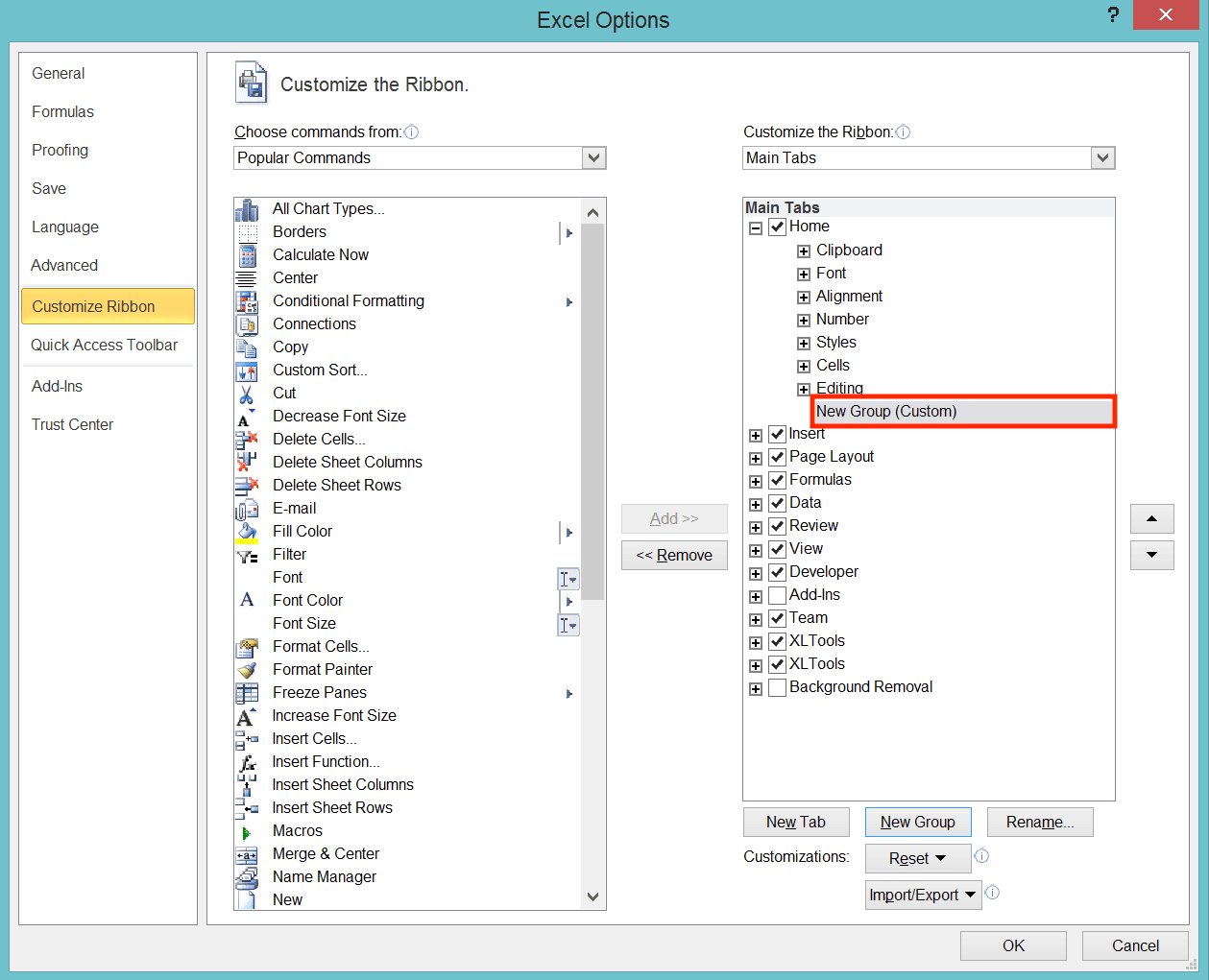The image size is (1209, 980).
Task: Select the Add-Ins category in sidebar
Action: 58,386
